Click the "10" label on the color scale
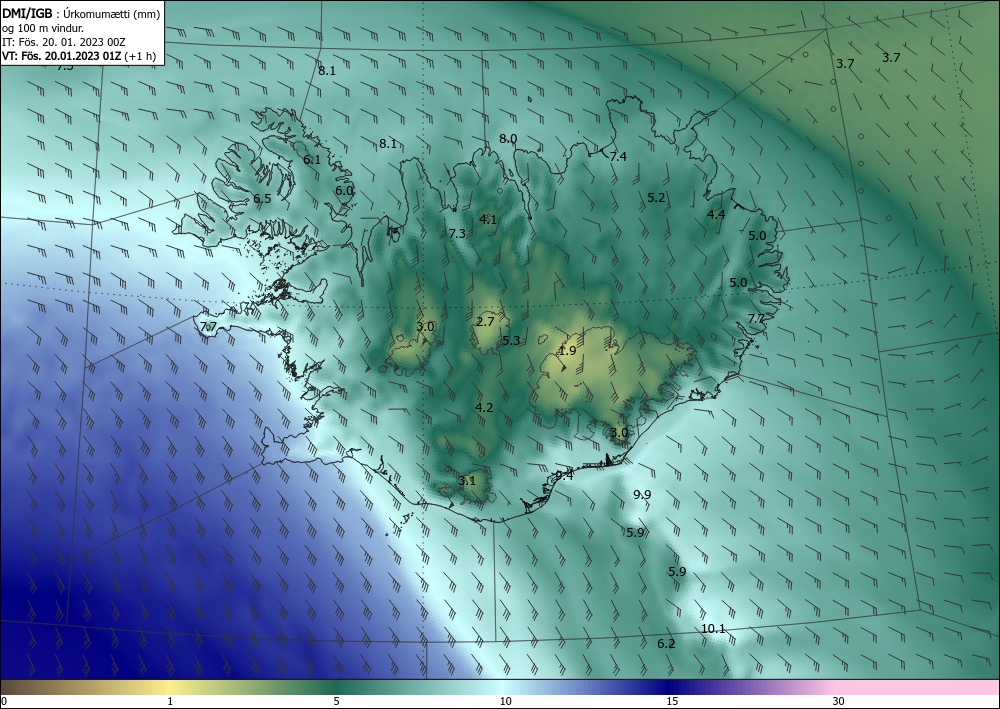 505,701
